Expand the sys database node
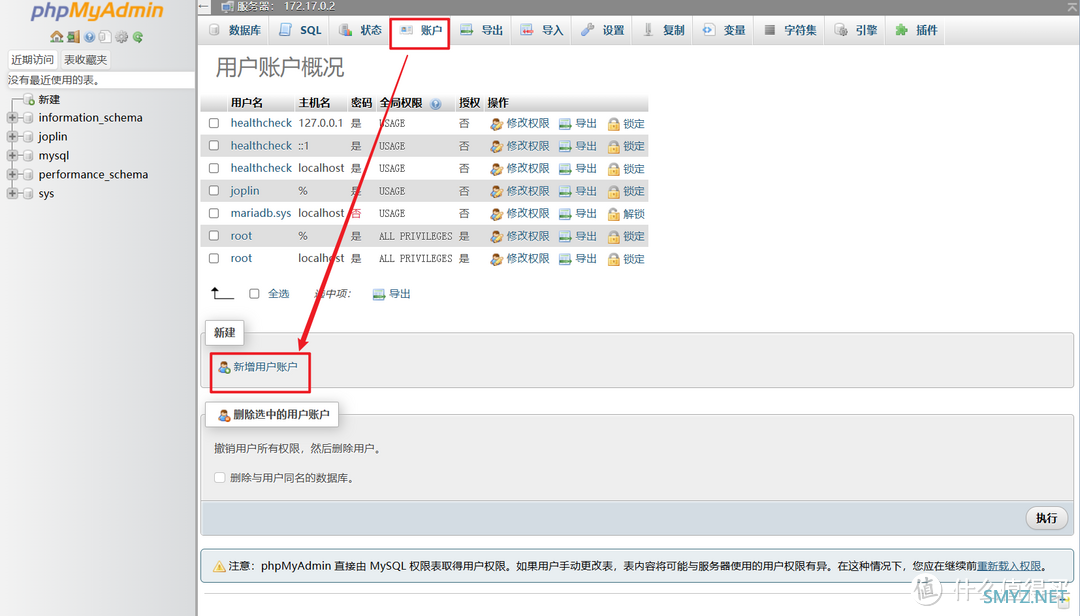This screenshot has height=616, width=1080. [12, 194]
